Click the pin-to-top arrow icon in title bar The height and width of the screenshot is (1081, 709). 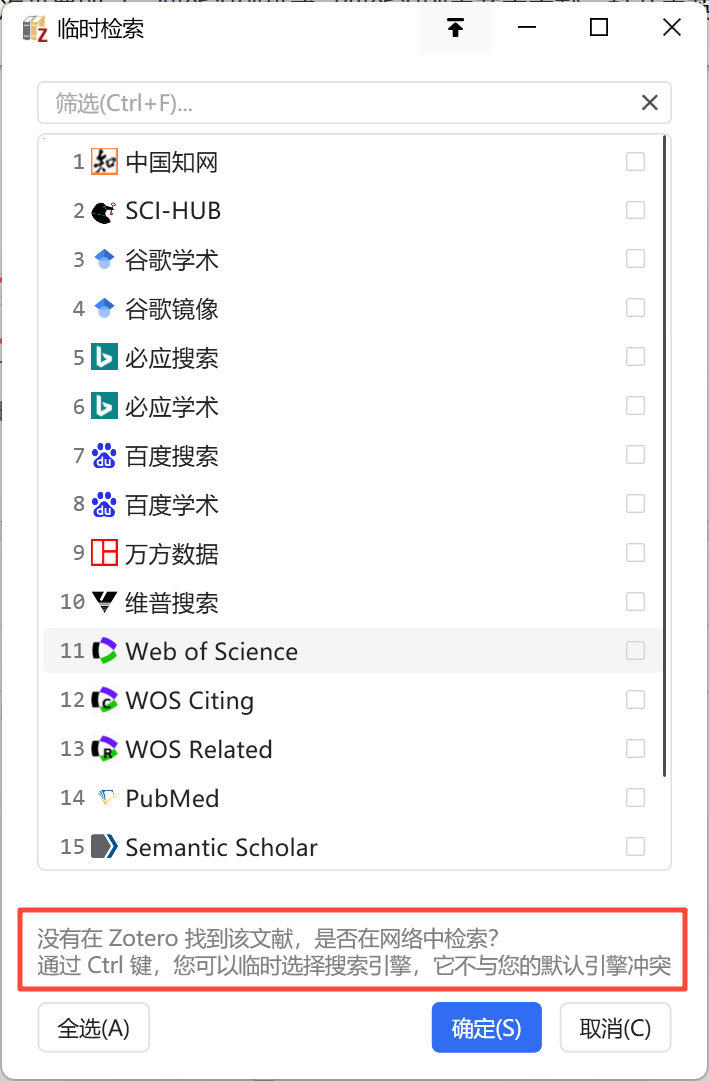[x=455, y=28]
